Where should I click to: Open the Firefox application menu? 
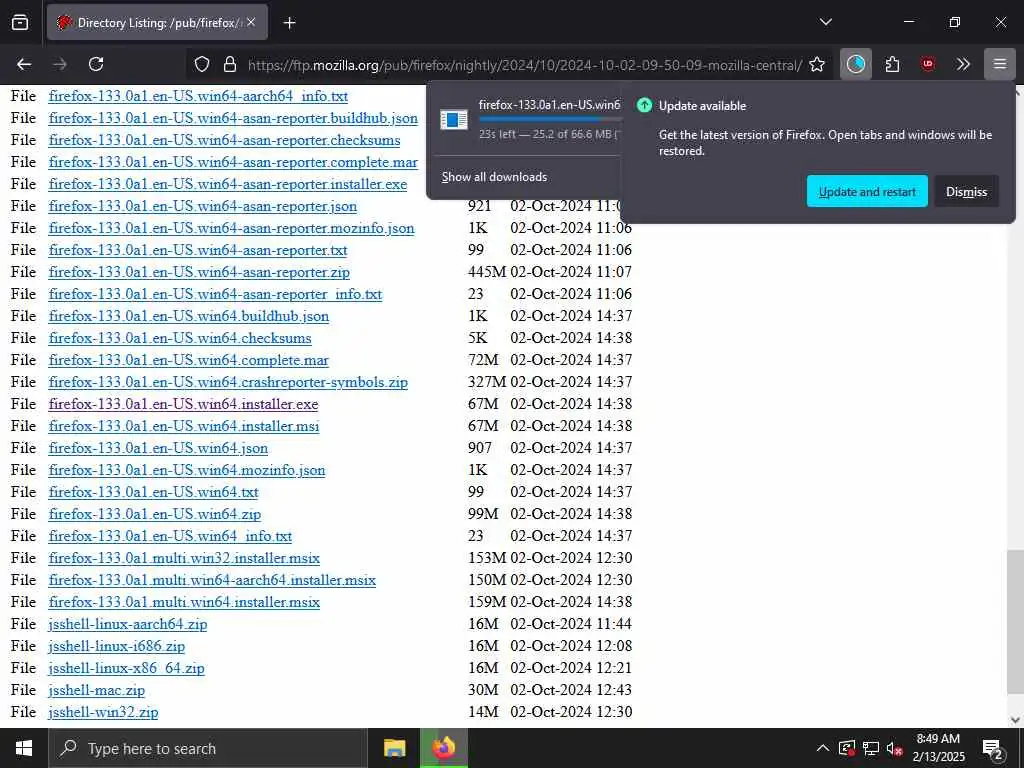1000,64
